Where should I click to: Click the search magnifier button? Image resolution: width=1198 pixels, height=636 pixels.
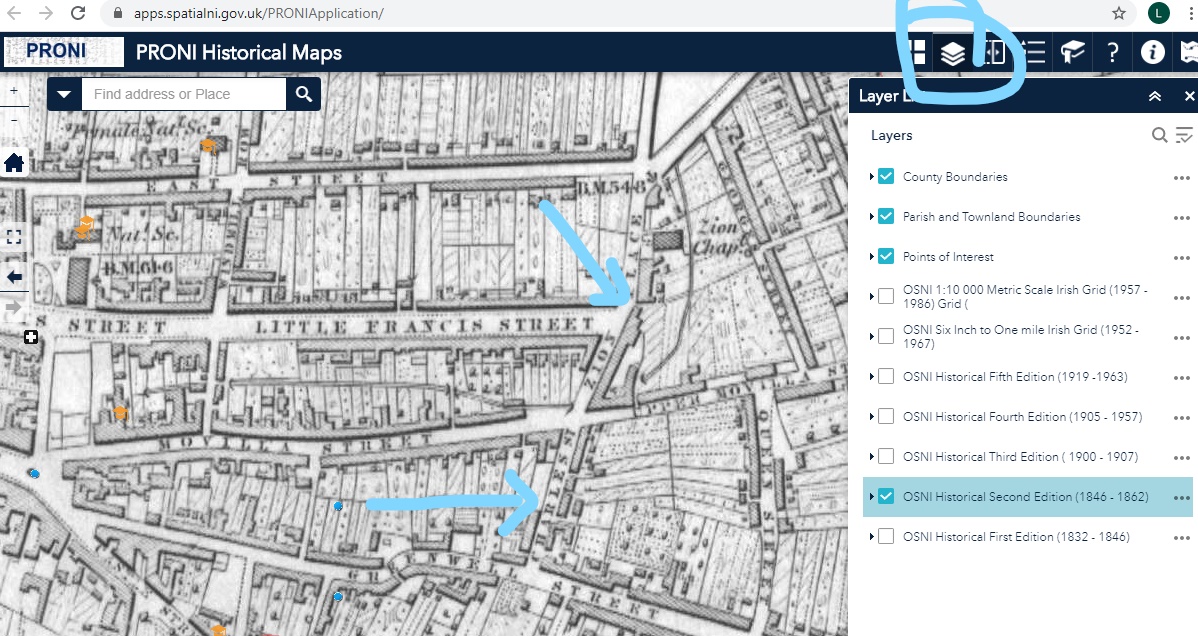tap(304, 94)
